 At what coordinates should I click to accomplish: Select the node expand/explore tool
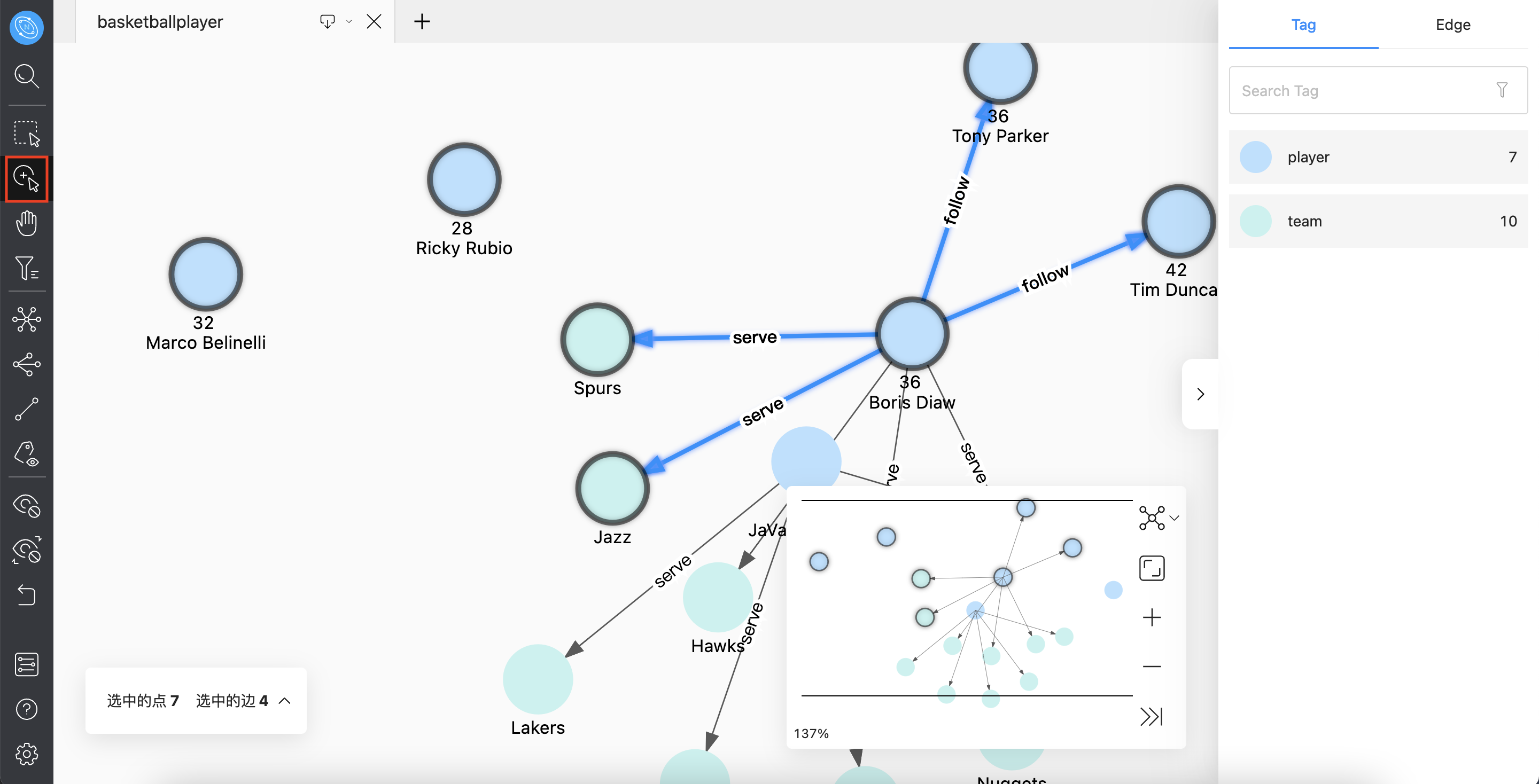click(x=27, y=178)
